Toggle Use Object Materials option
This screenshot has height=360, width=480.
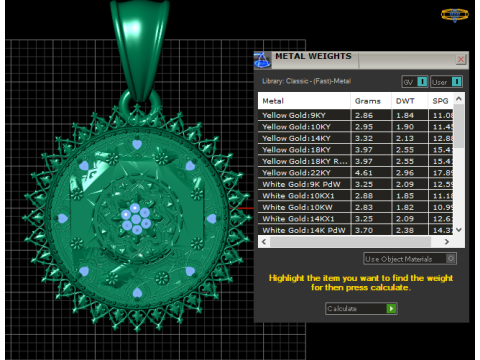pyautogui.click(x=410, y=259)
